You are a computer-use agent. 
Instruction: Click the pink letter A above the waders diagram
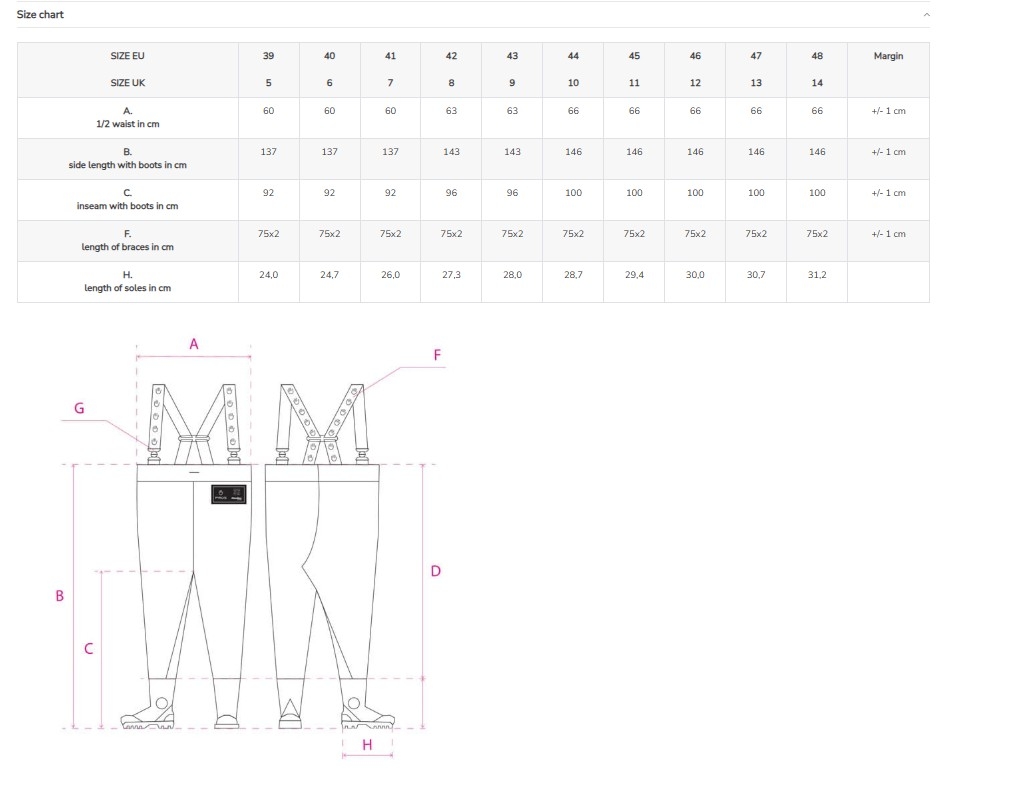pyautogui.click(x=194, y=344)
